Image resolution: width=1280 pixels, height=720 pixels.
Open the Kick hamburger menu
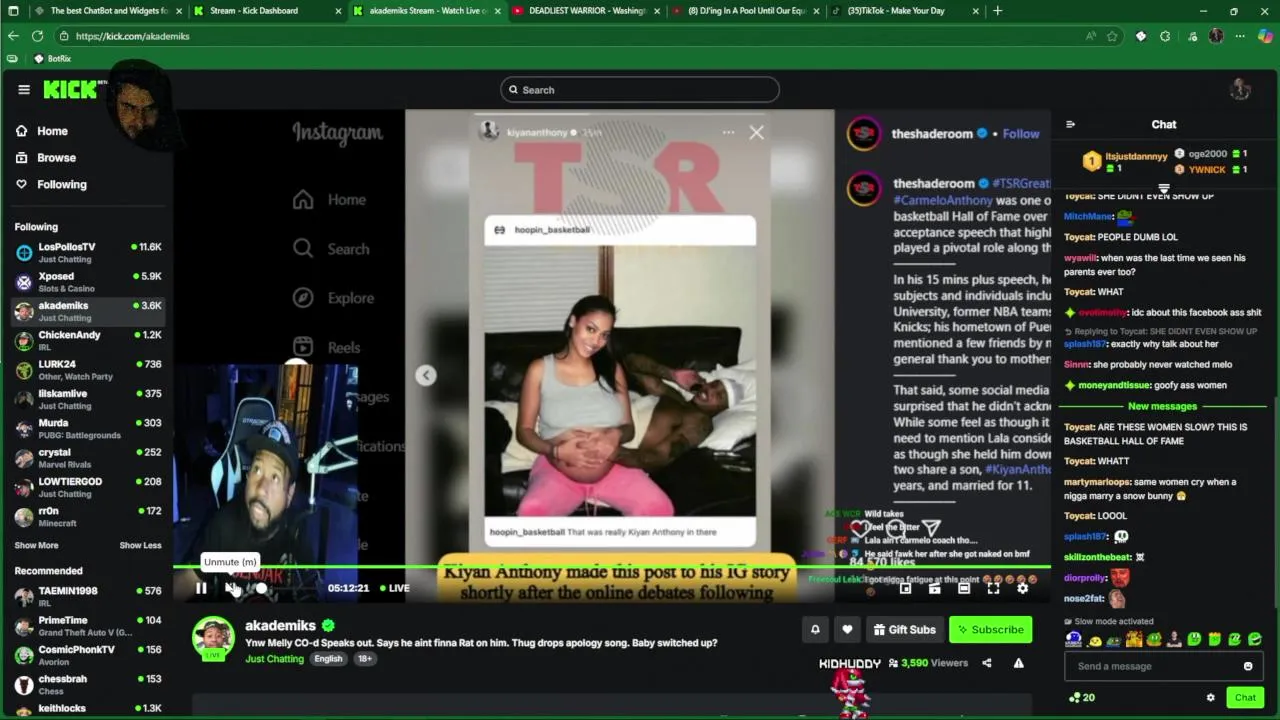[24, 90]
